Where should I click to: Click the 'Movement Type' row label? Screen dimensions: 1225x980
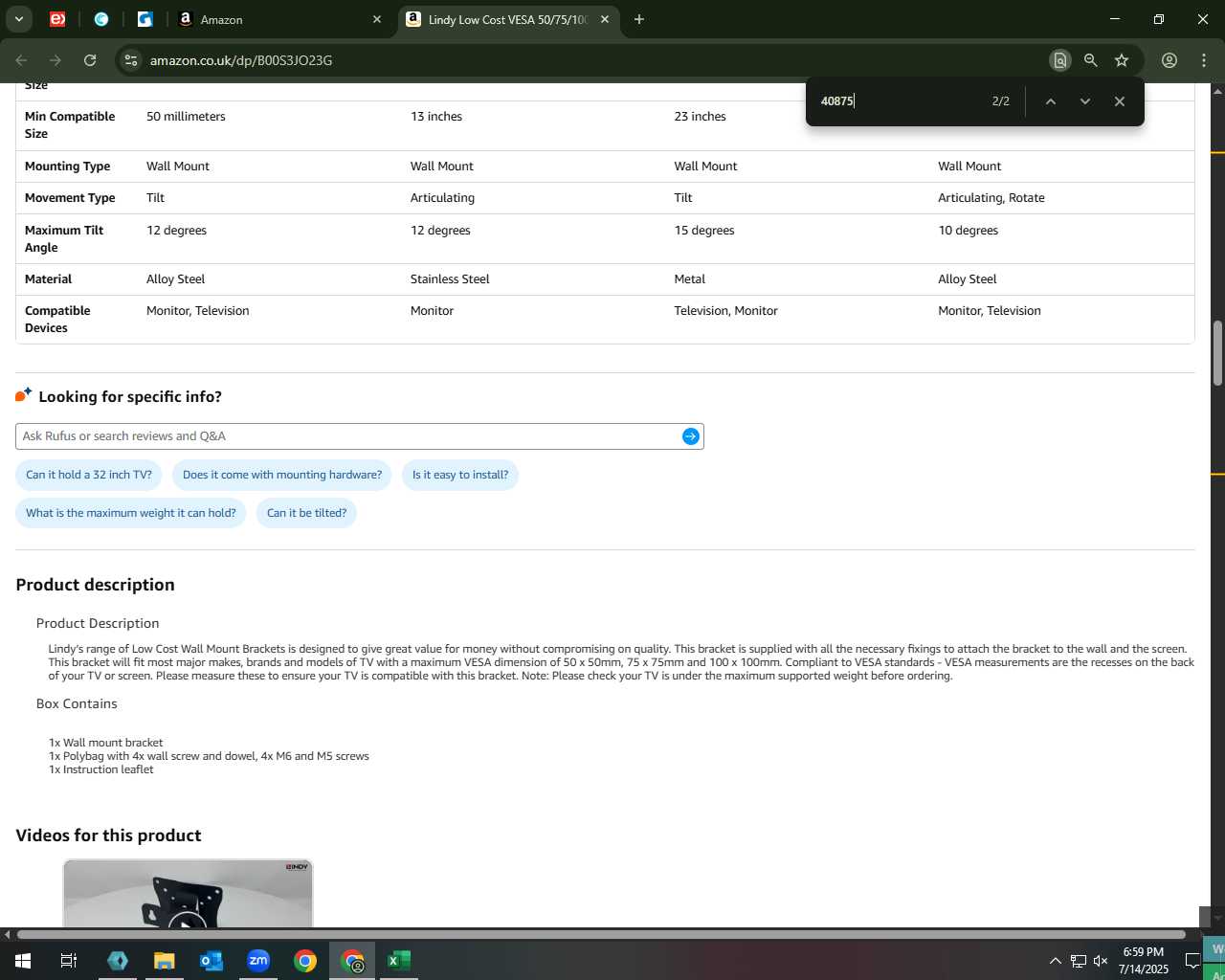[x=70, y=198]
